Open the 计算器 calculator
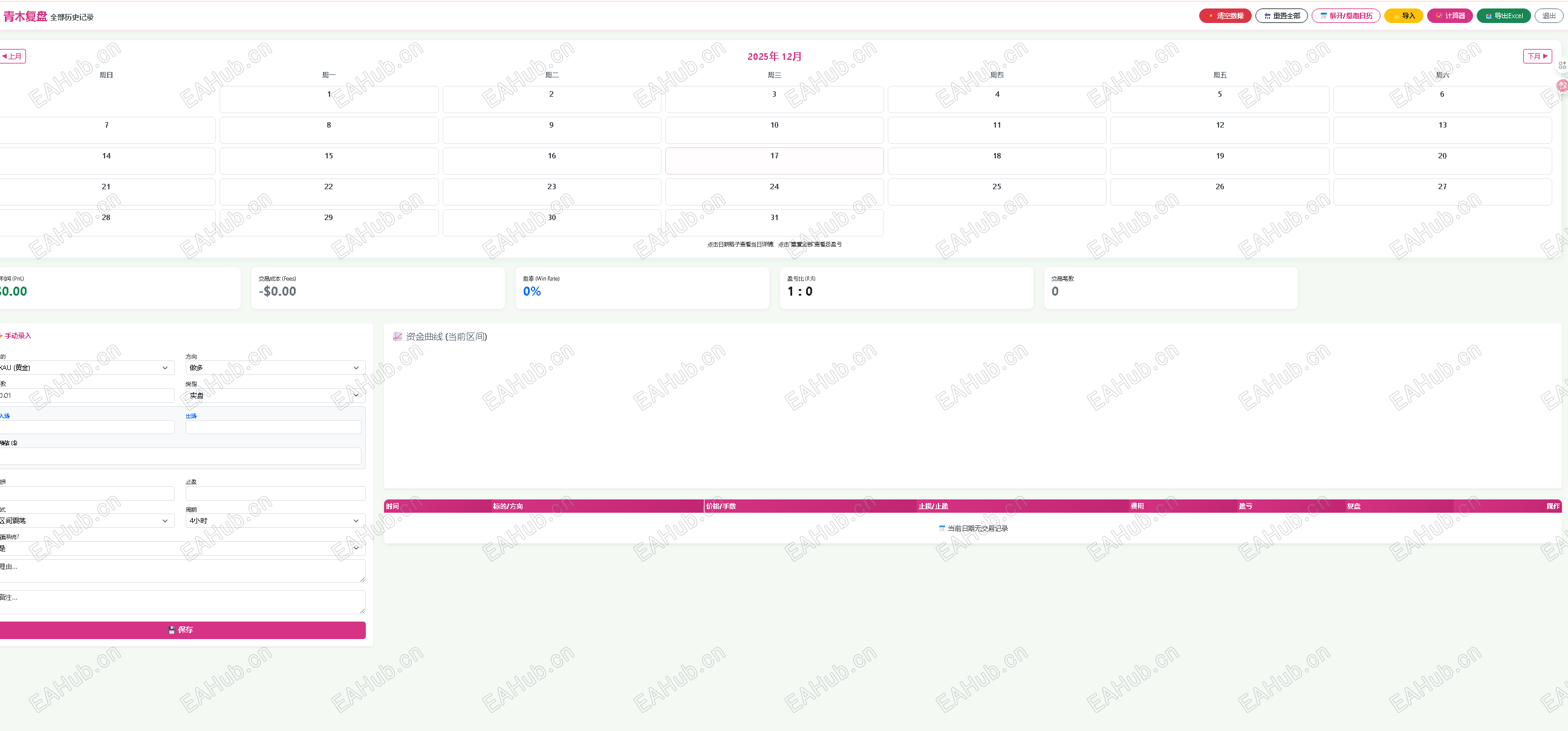Viewport: 1568px width, 731px height. (1449, 16)
